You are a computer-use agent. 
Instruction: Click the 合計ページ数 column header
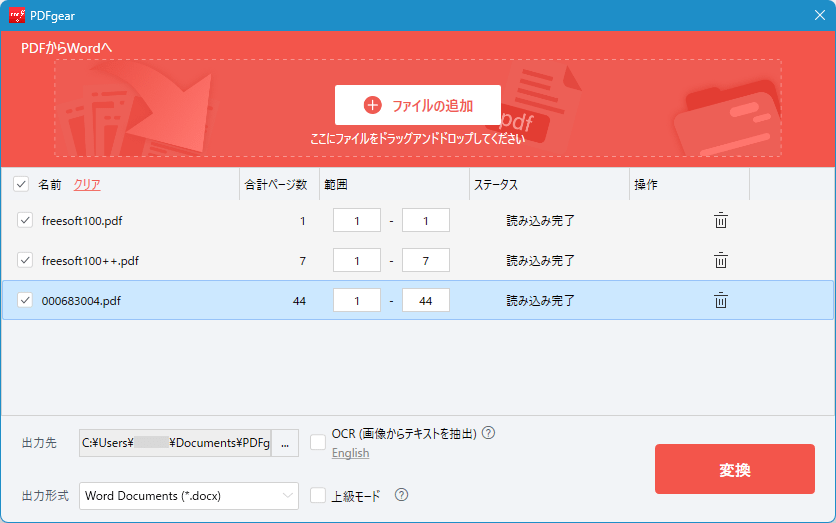[276, 184]
